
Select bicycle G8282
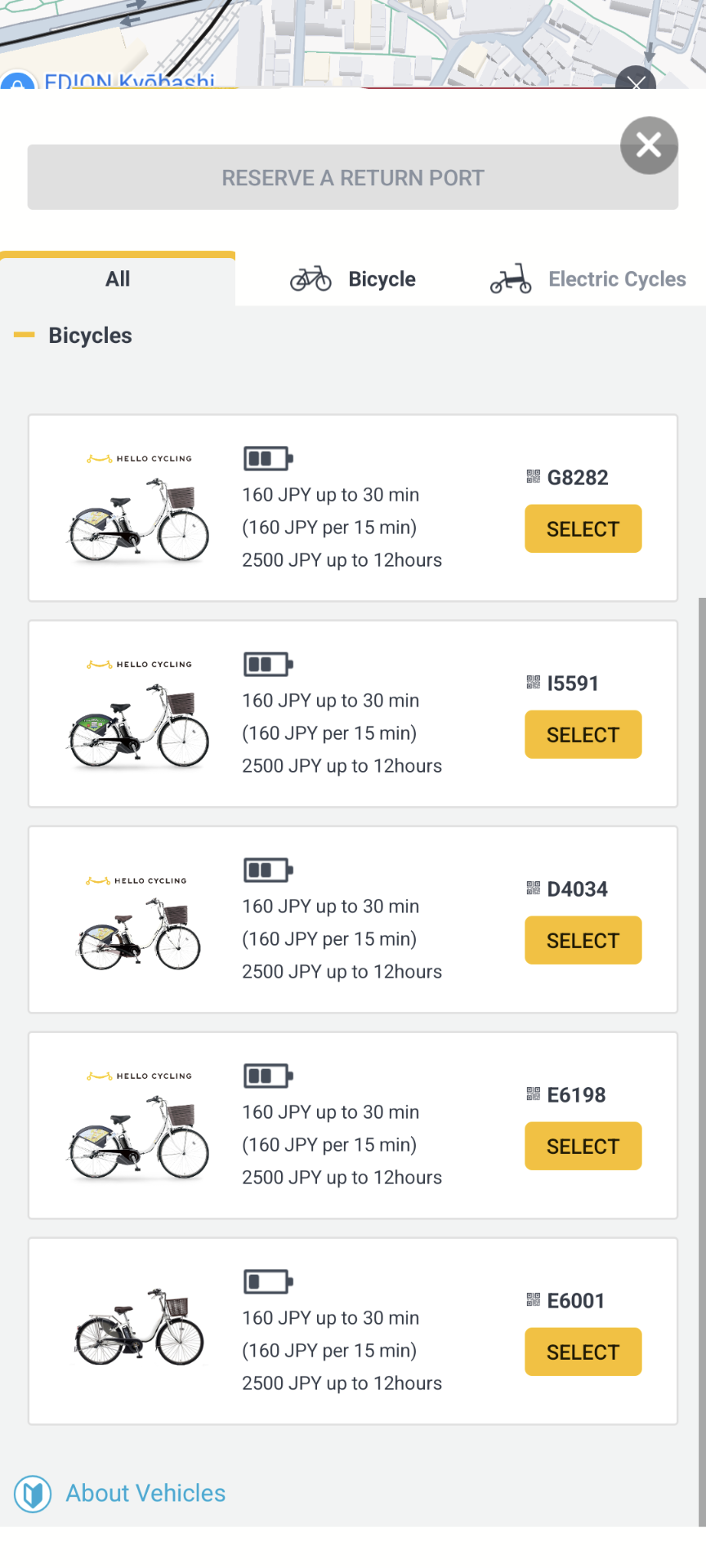(583, 529)
